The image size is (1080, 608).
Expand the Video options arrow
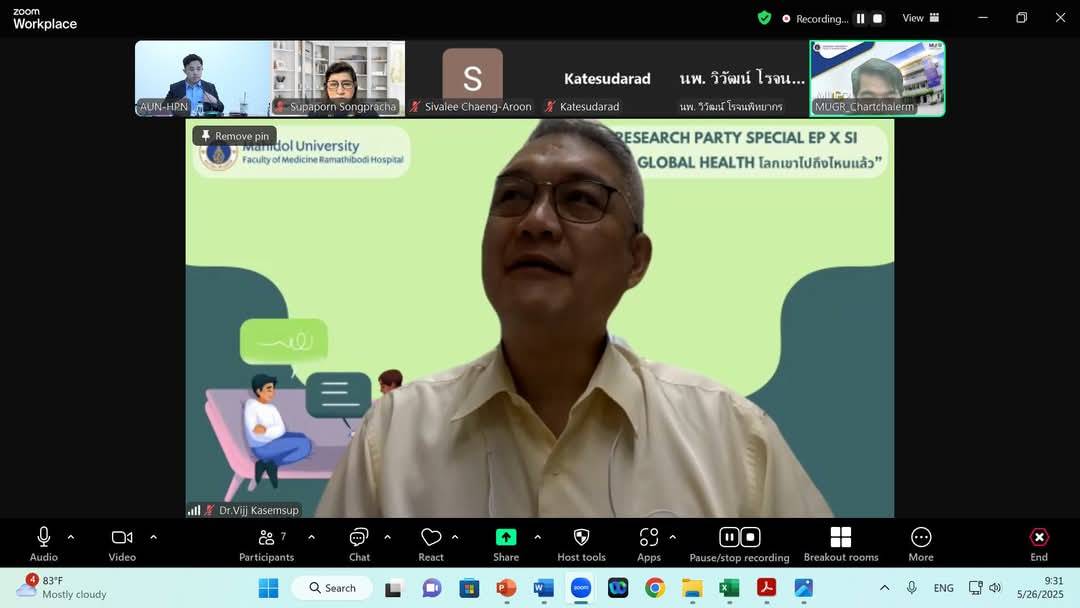(153, 537)
